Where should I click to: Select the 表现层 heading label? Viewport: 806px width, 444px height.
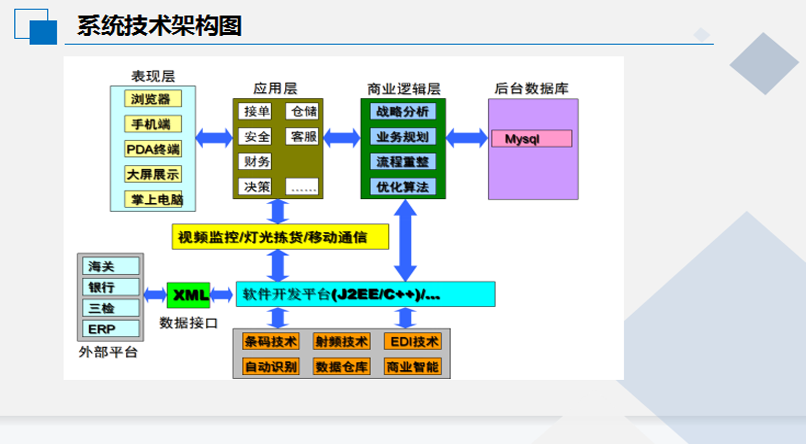pyautogui.click(x=153, y=76)
